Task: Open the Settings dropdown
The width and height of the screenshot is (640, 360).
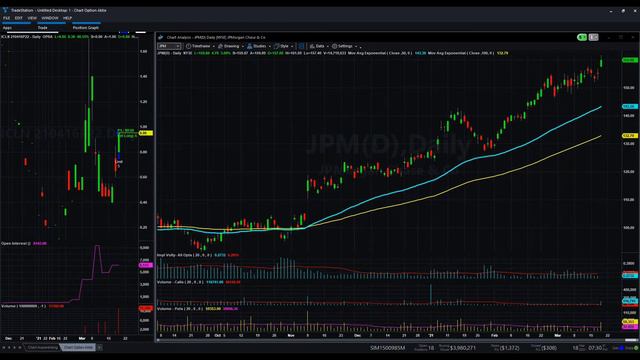Action: tap(344, 46)
